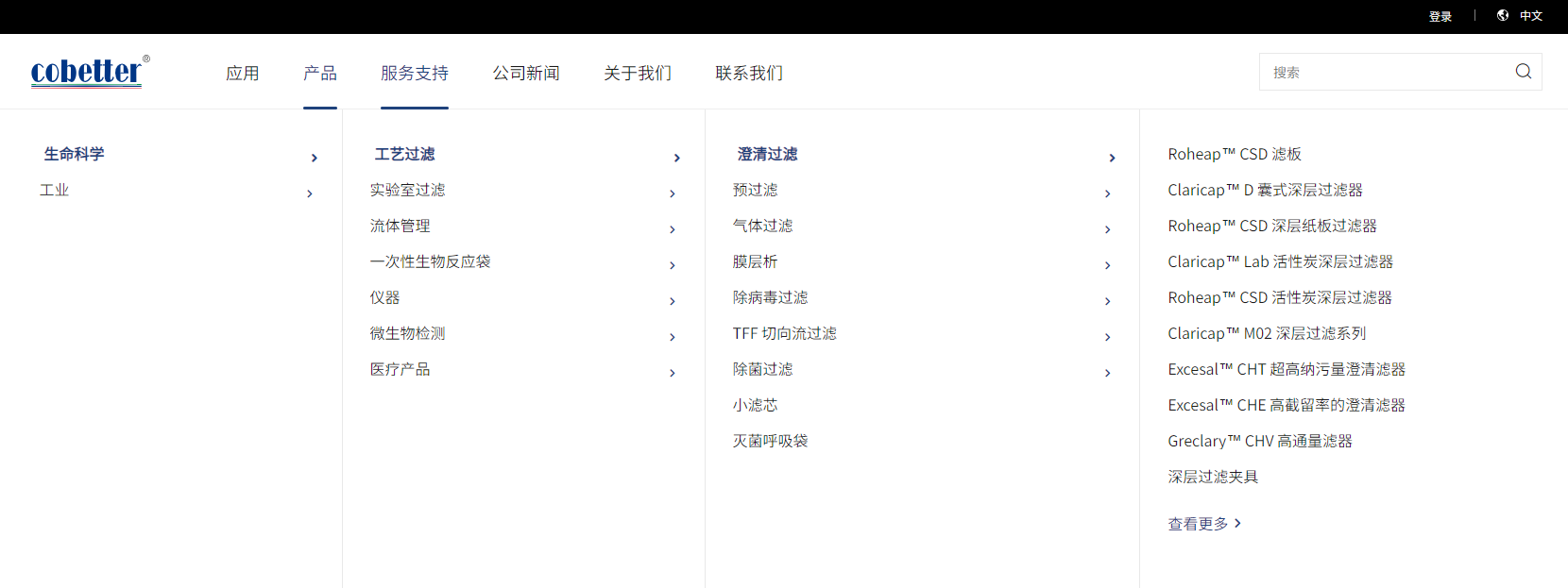
Task: Go to 关于我们 in the navbar
Action: coord(638,73)
